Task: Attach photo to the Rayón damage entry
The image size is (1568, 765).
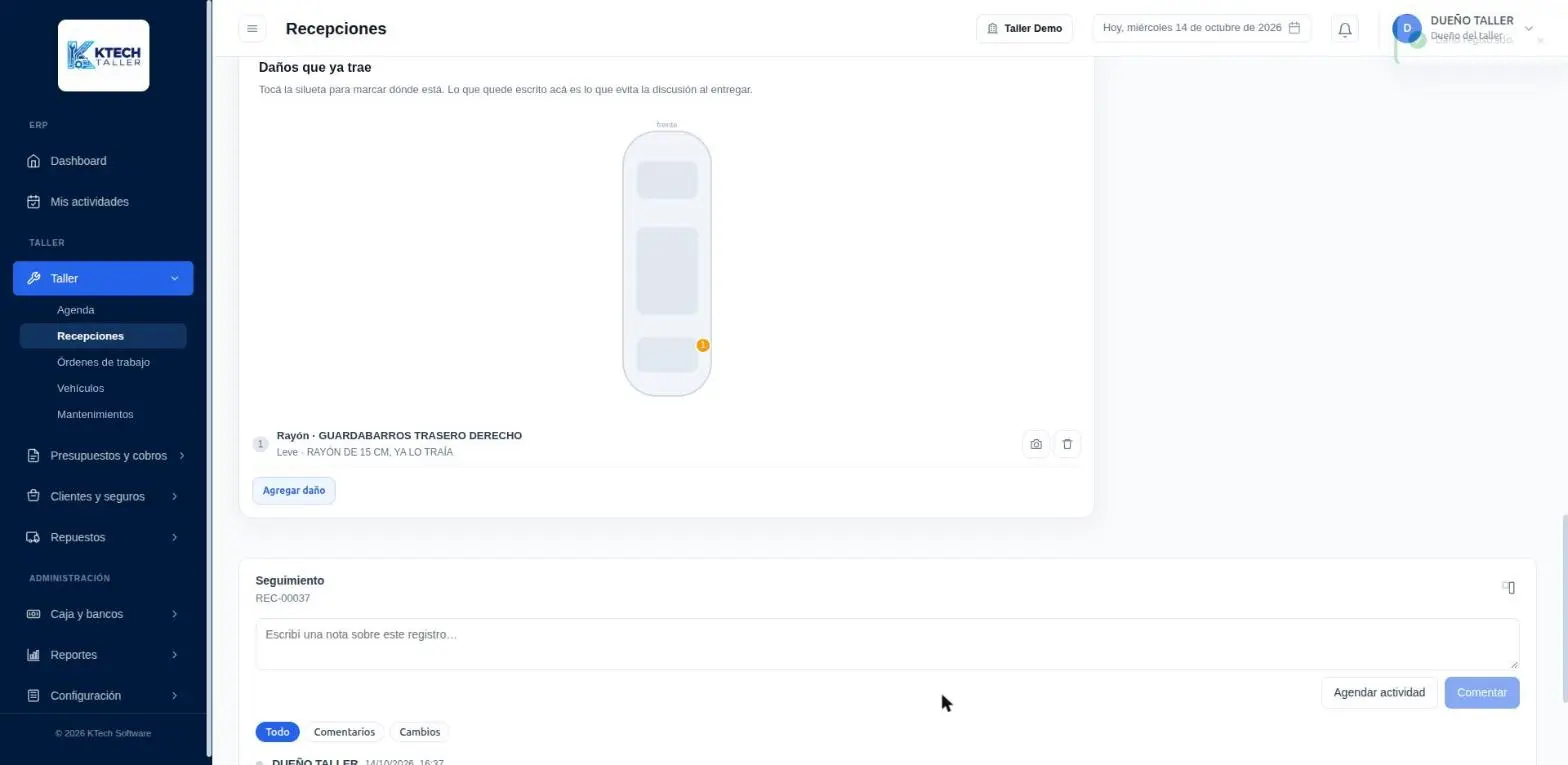Action: point(1036,444)
